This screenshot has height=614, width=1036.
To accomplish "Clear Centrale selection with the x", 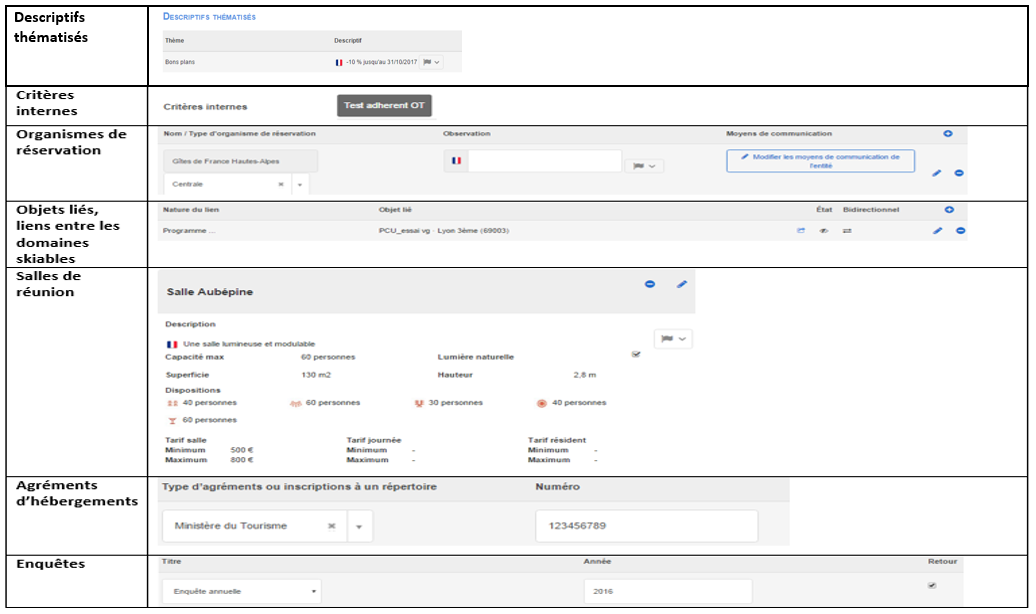I will coord(281,184).
